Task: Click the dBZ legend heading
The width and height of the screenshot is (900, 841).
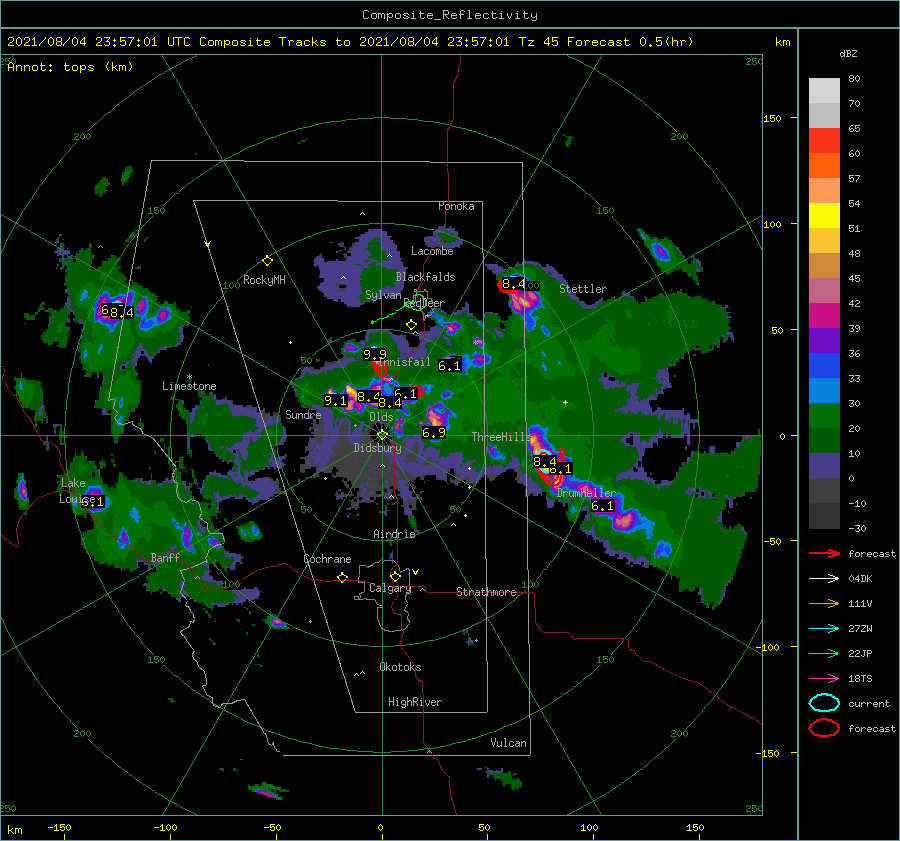Action: pyautogui.click(x=848, y=53)
